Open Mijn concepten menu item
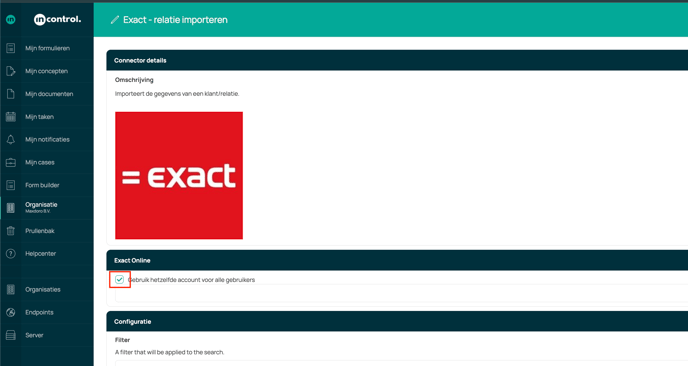 [47, 71]
